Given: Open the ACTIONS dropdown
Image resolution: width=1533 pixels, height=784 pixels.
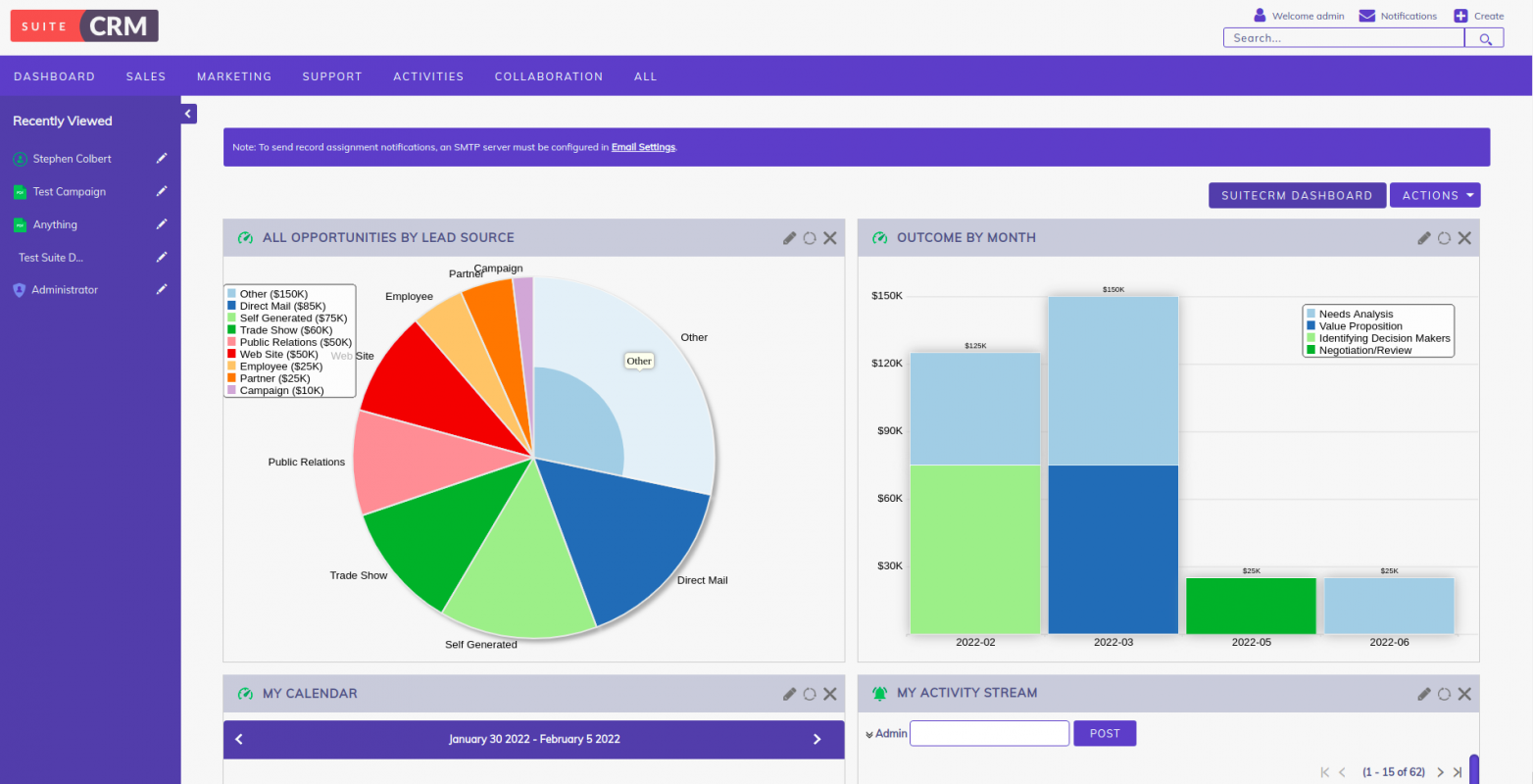Looking at the screenshot, I should (x=1435, y=195).
